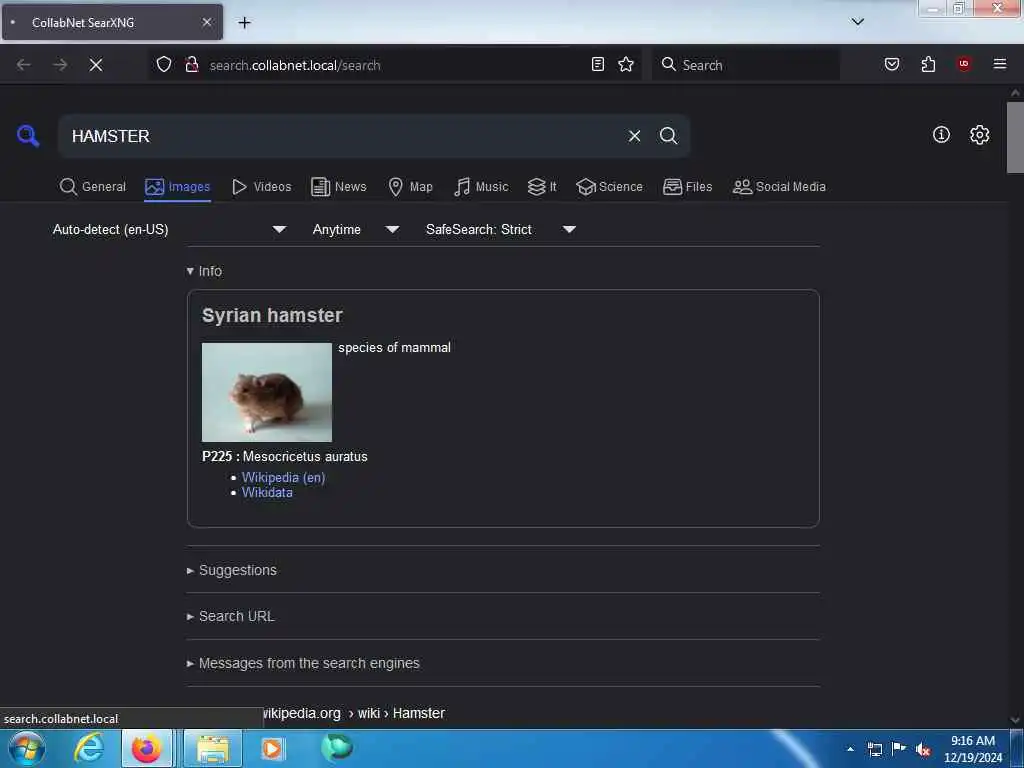Viewport: 1024px width, 768px height.
Task: Switch to the Videos category
Action: pos(262,187)
